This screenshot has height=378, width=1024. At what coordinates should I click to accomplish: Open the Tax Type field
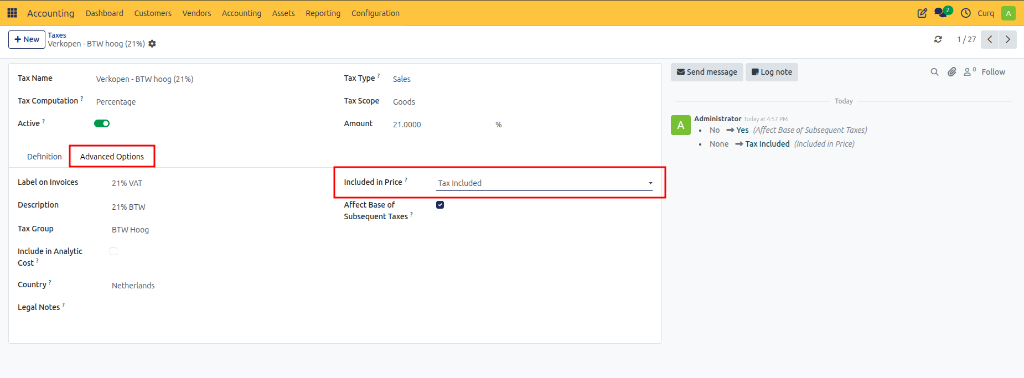[402, 79]
